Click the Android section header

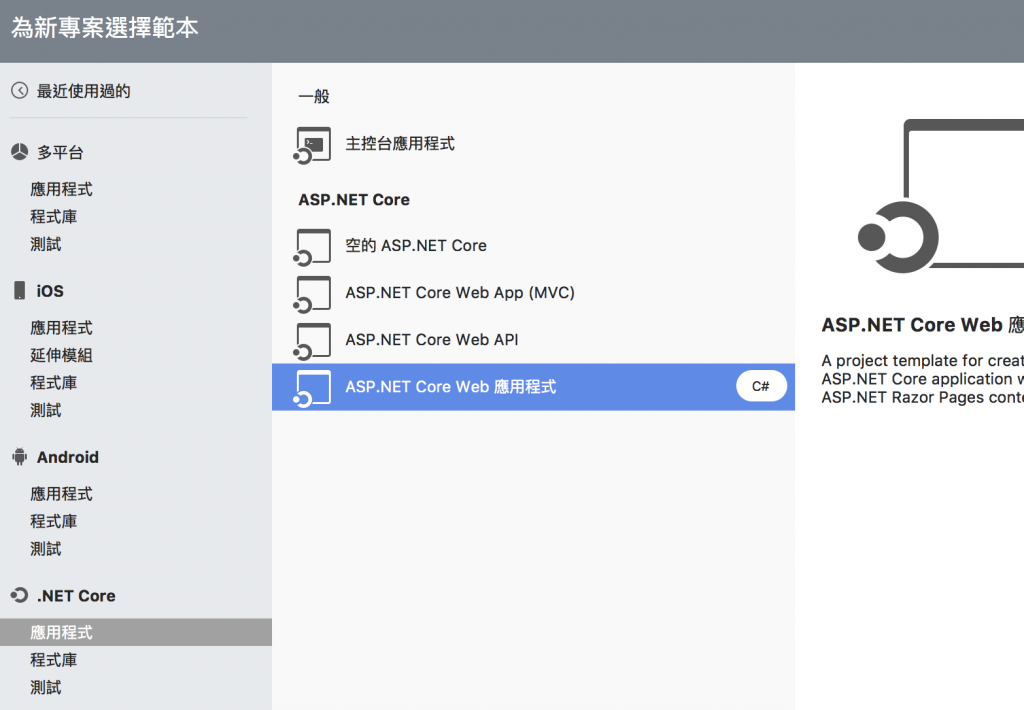pos(68,457)
